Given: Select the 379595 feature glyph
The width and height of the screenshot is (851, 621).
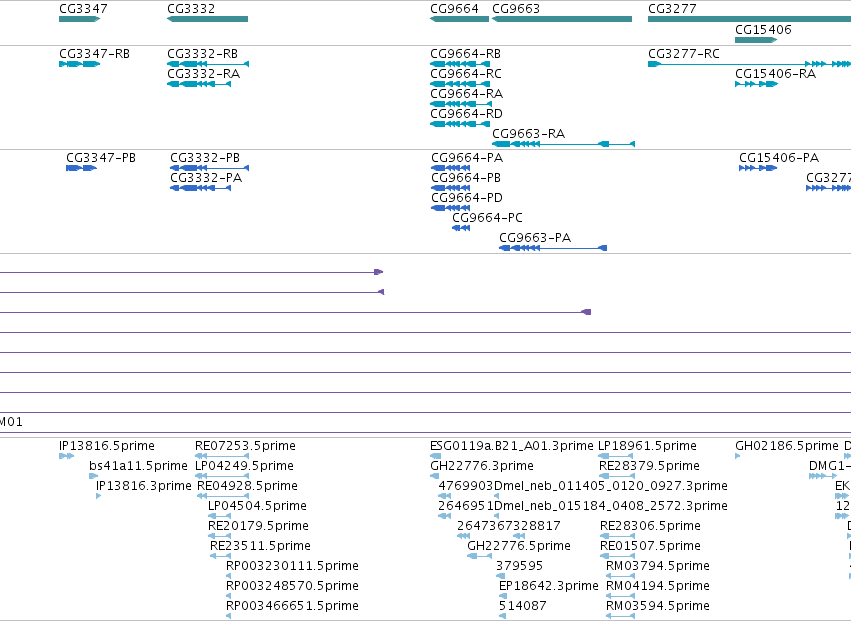Looking at the screenshot, I should tap(500, 576).
